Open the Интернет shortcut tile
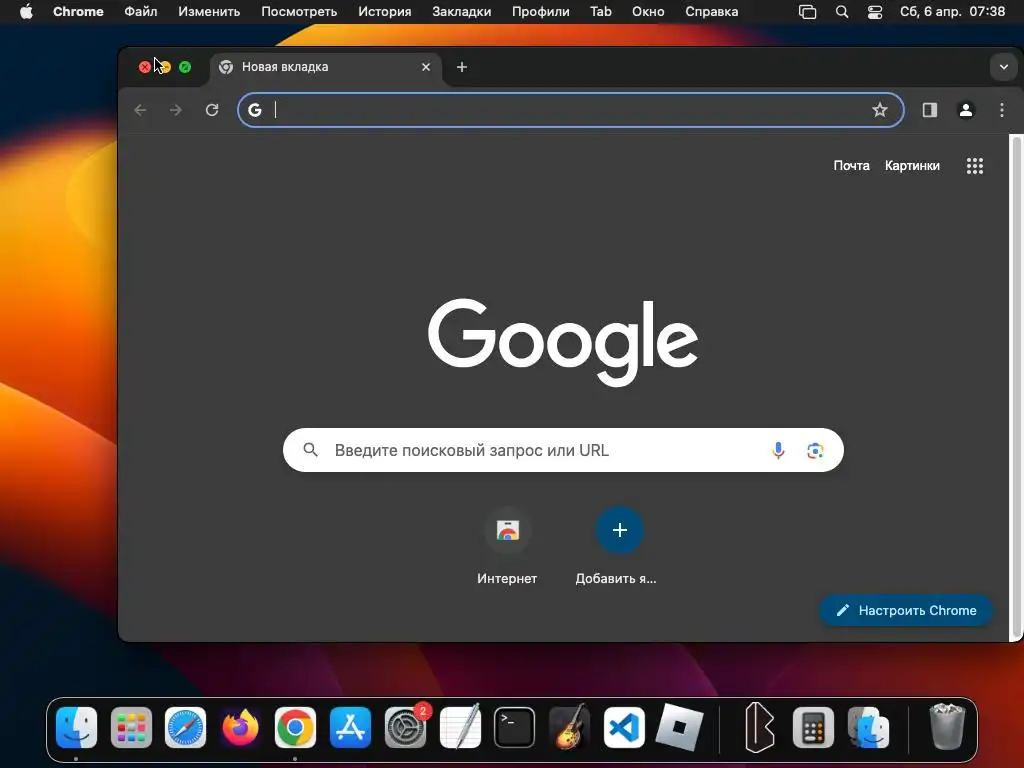The width and height of the screenshot is (1024, 768). tap(507, 546)
